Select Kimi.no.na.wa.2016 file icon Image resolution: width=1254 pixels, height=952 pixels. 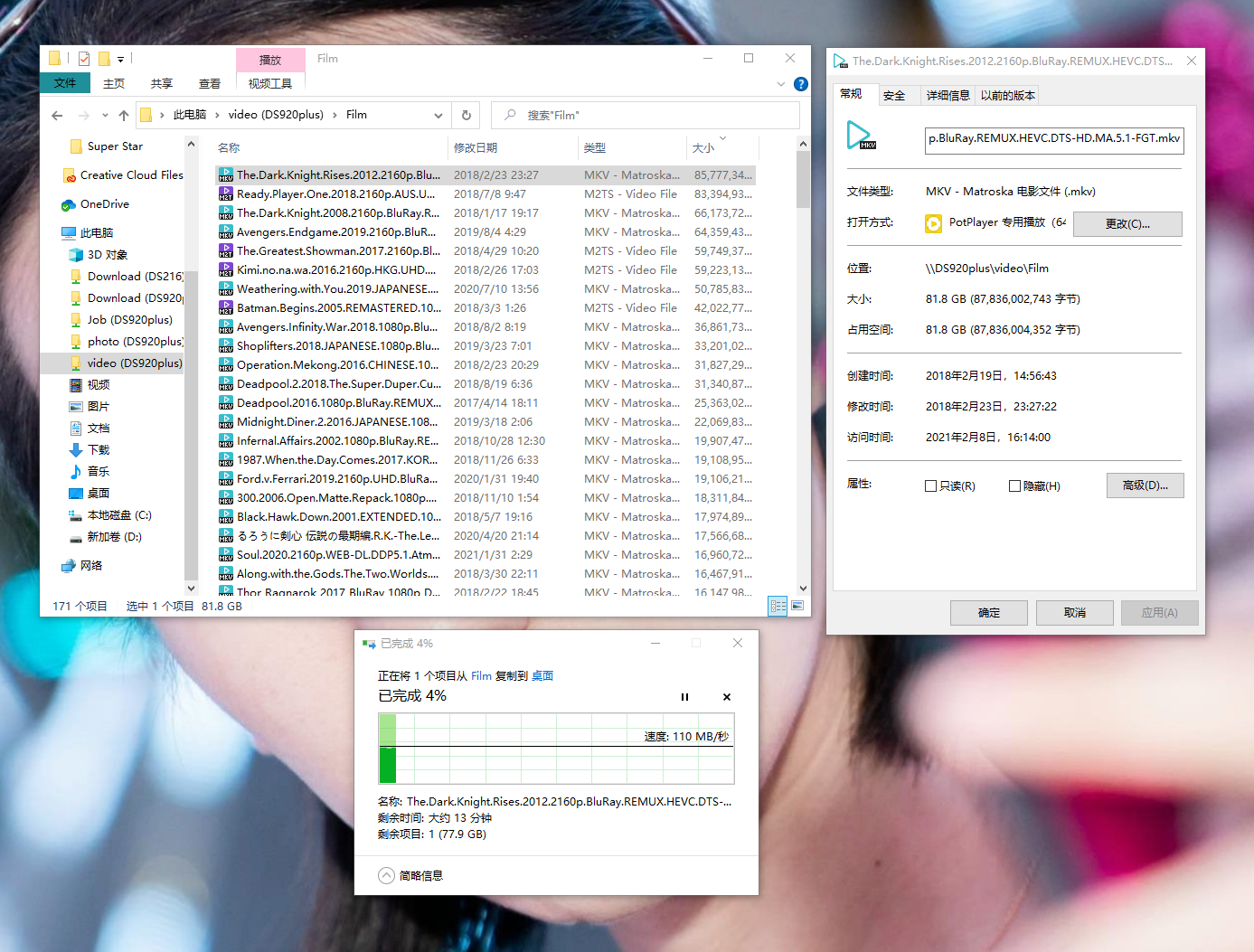tap(226, 270)
